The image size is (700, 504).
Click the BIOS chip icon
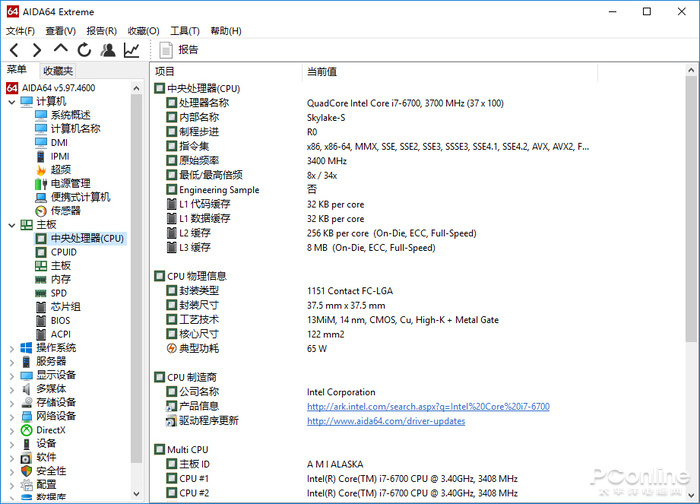[41, 321]
